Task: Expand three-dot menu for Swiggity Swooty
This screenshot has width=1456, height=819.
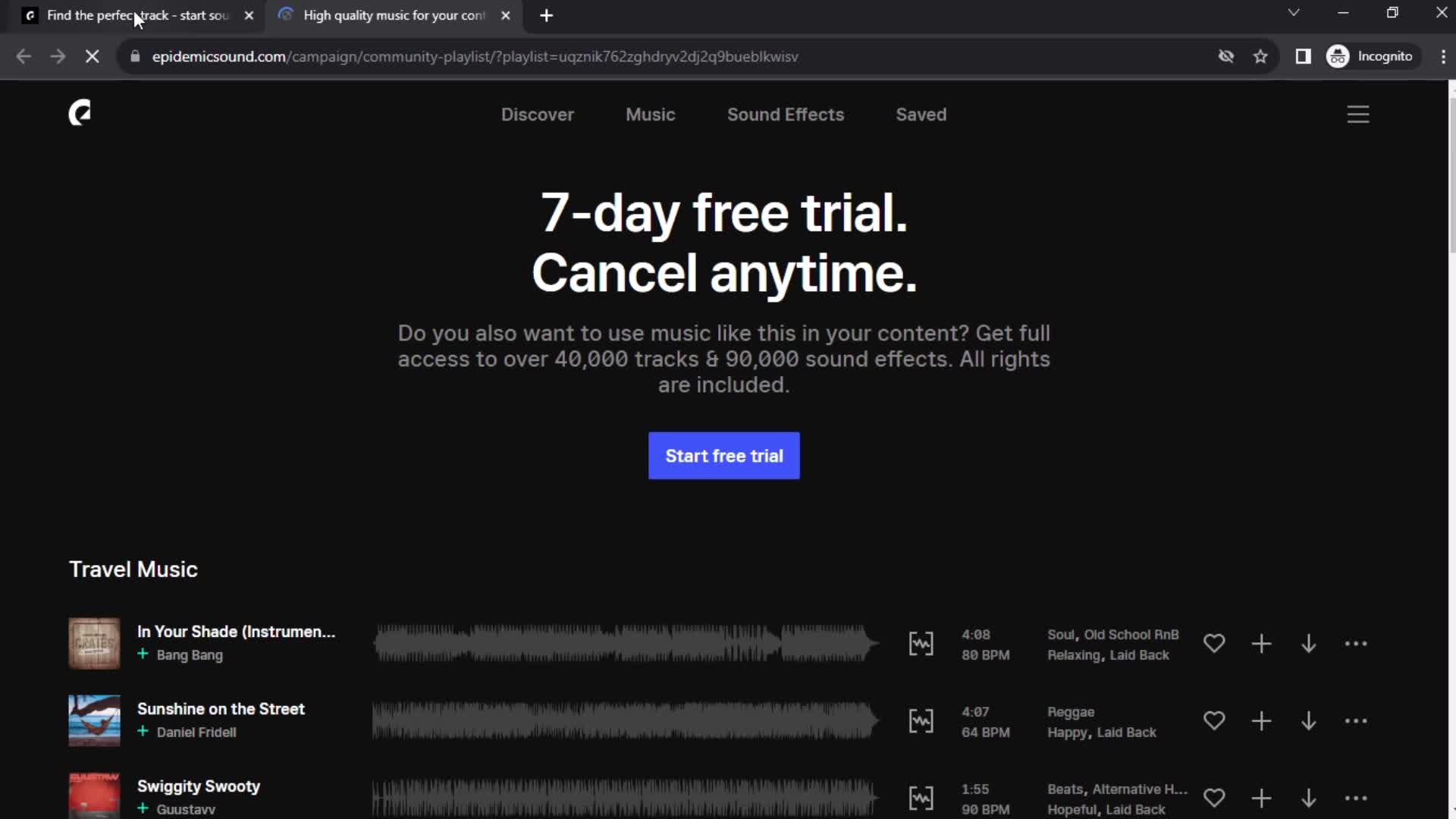Action: click(1355, 798)
